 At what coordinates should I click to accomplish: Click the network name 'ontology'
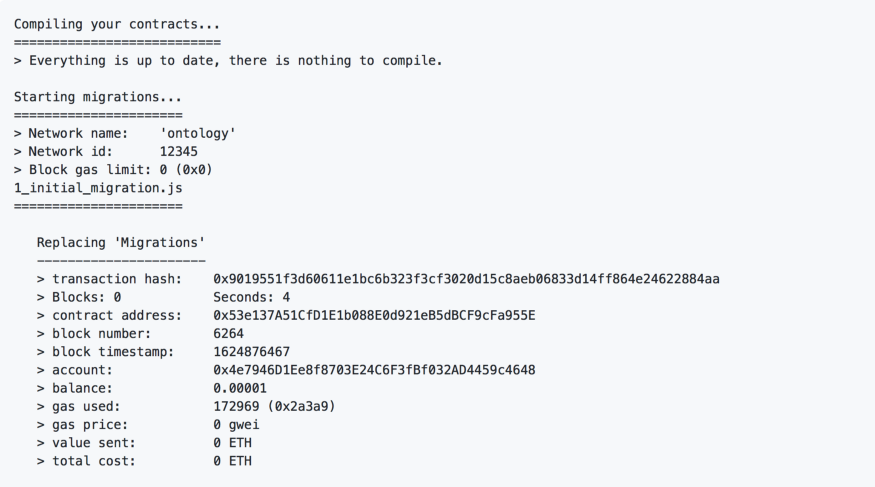(x=198, y=133)
